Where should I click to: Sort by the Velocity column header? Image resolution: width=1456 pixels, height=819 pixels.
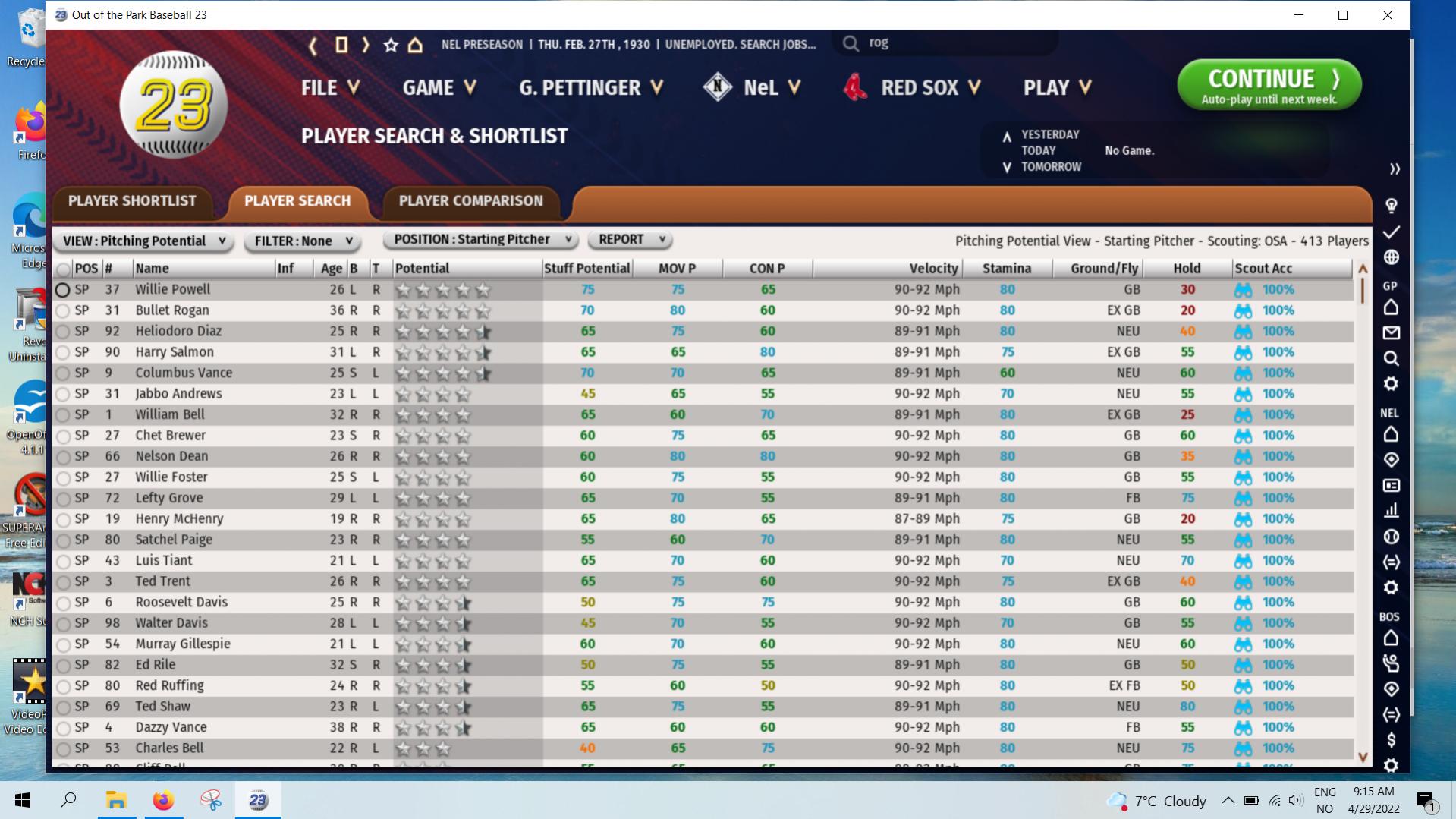point(887,269)
